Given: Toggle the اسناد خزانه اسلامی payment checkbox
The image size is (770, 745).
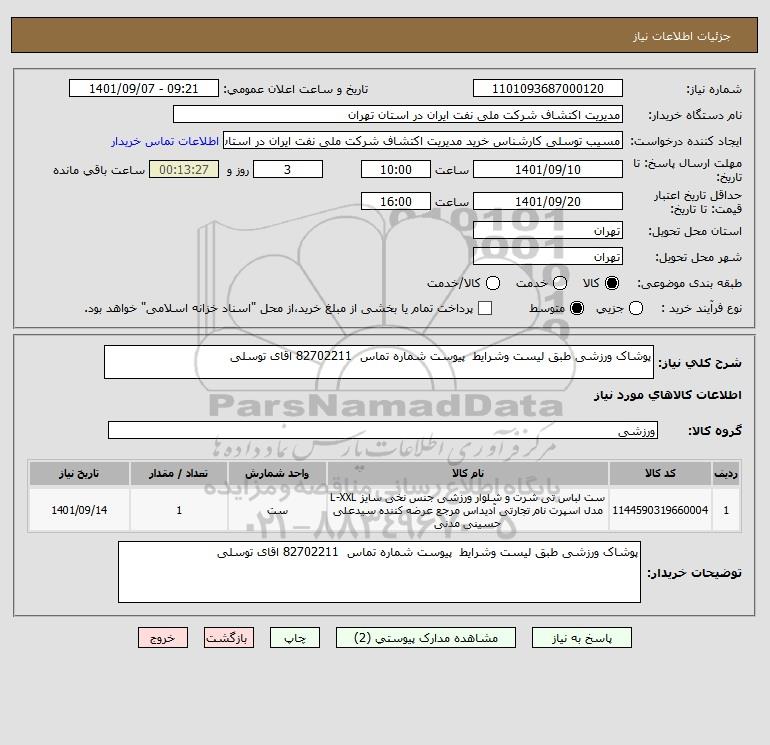Looking at the screenshot, I should tap(485, 308).
